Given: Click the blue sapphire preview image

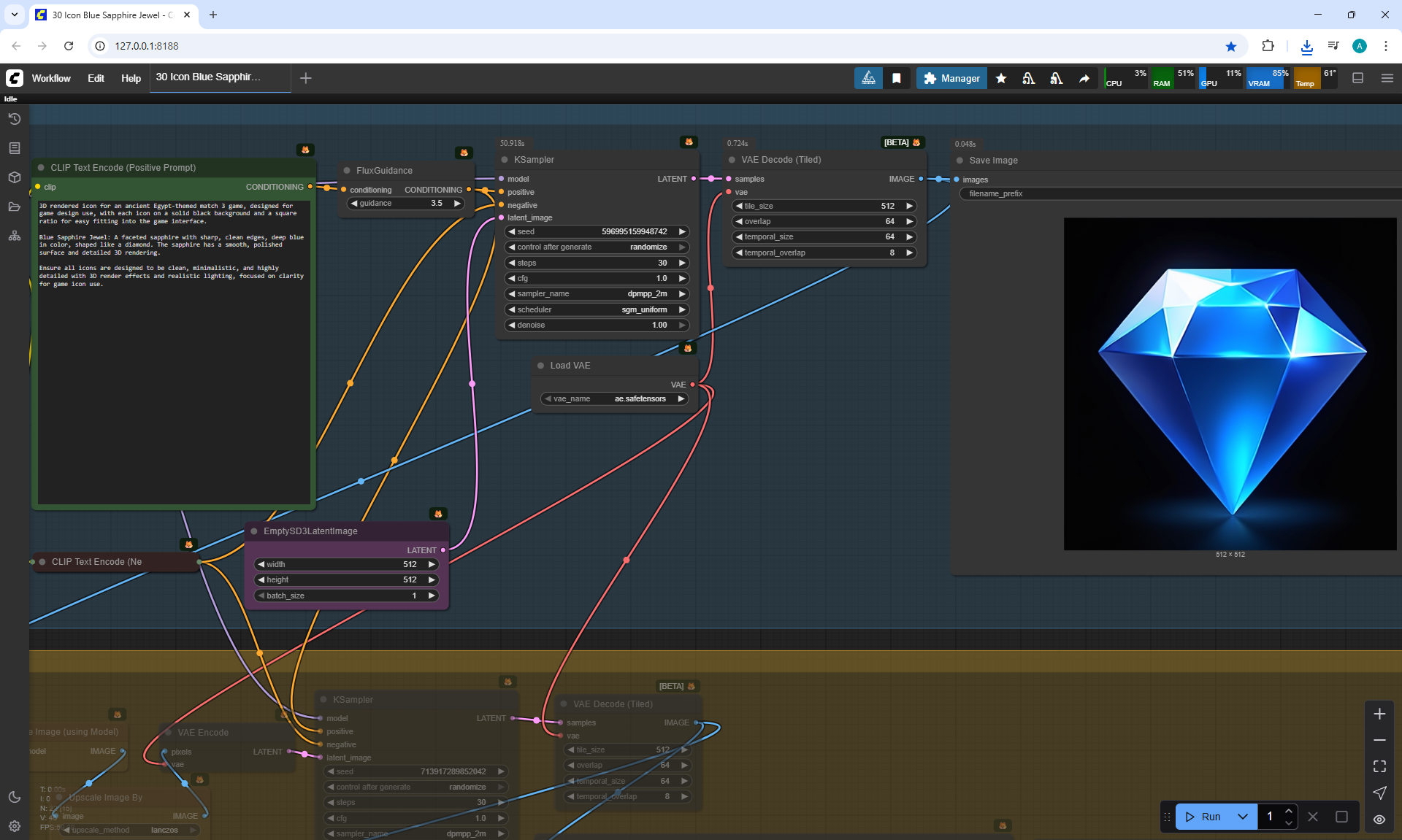Looking at the screenshot, I should pos(1230,384).
